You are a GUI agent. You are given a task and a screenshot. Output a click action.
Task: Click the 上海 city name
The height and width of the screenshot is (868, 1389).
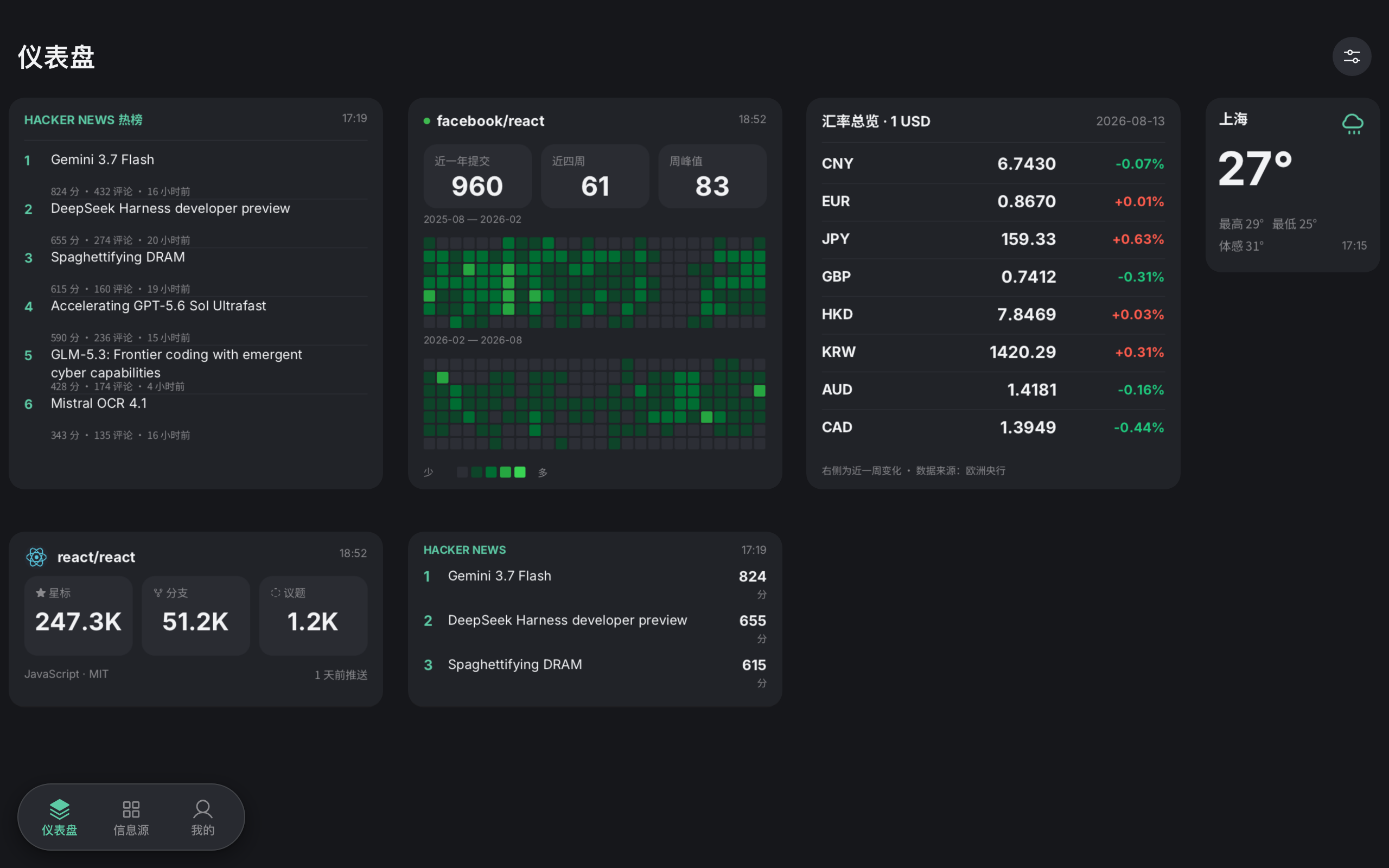pyautogui.click(x=1233, y=119)
